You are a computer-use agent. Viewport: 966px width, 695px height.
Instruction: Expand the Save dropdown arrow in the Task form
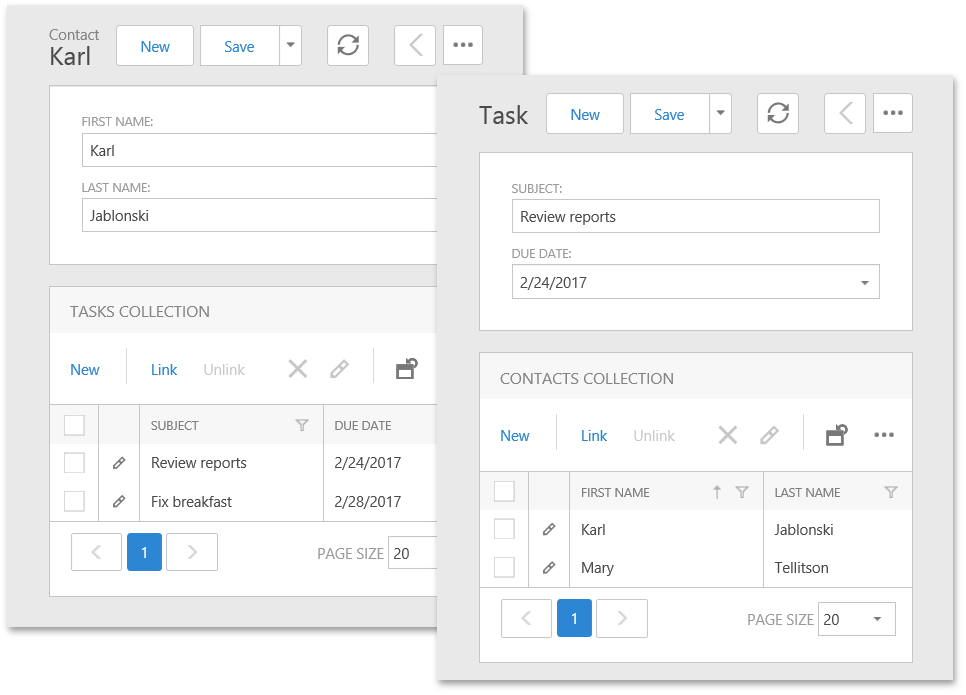(721, 114)
